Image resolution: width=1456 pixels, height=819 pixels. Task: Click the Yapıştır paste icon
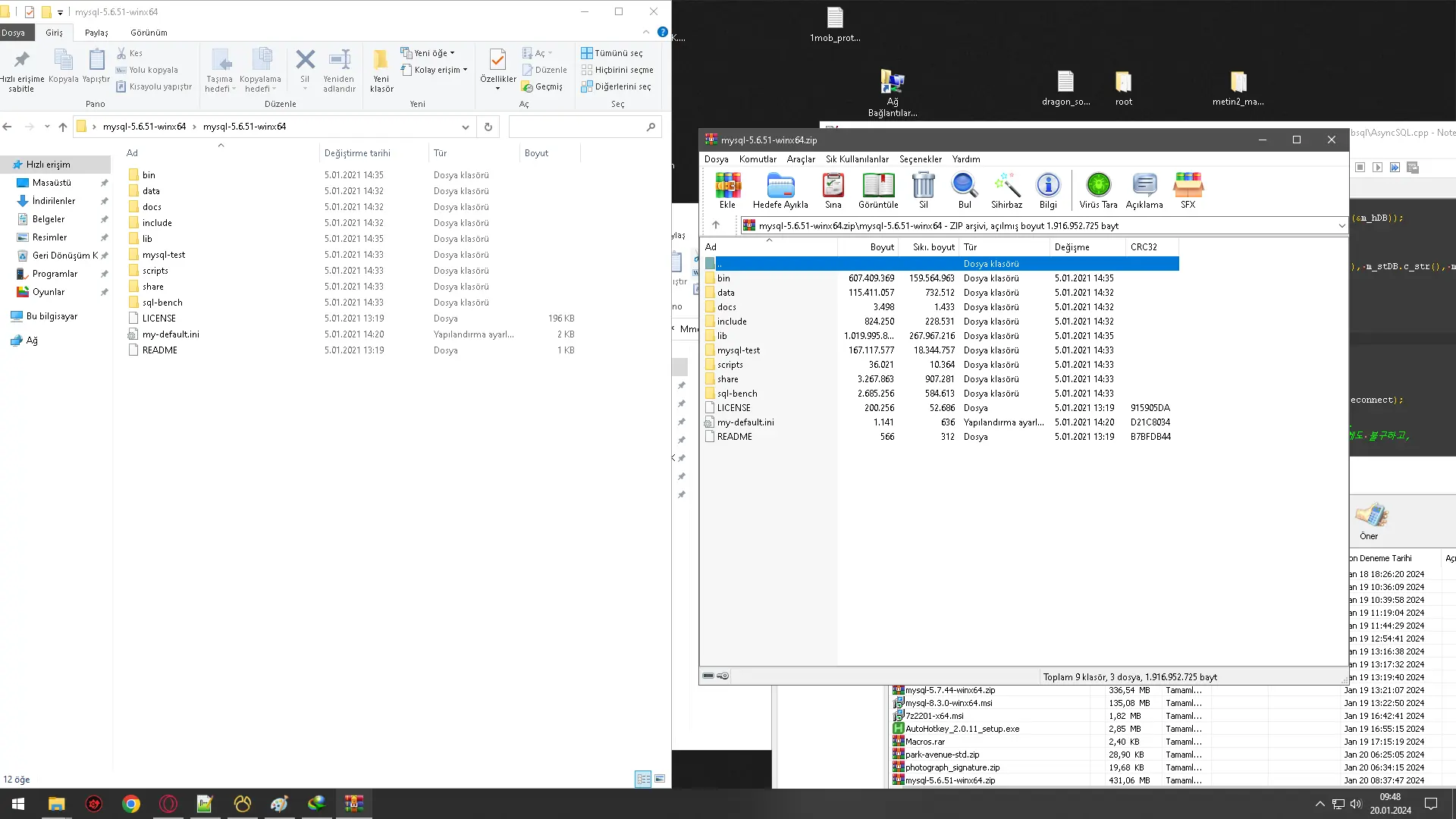click(96, 67)
